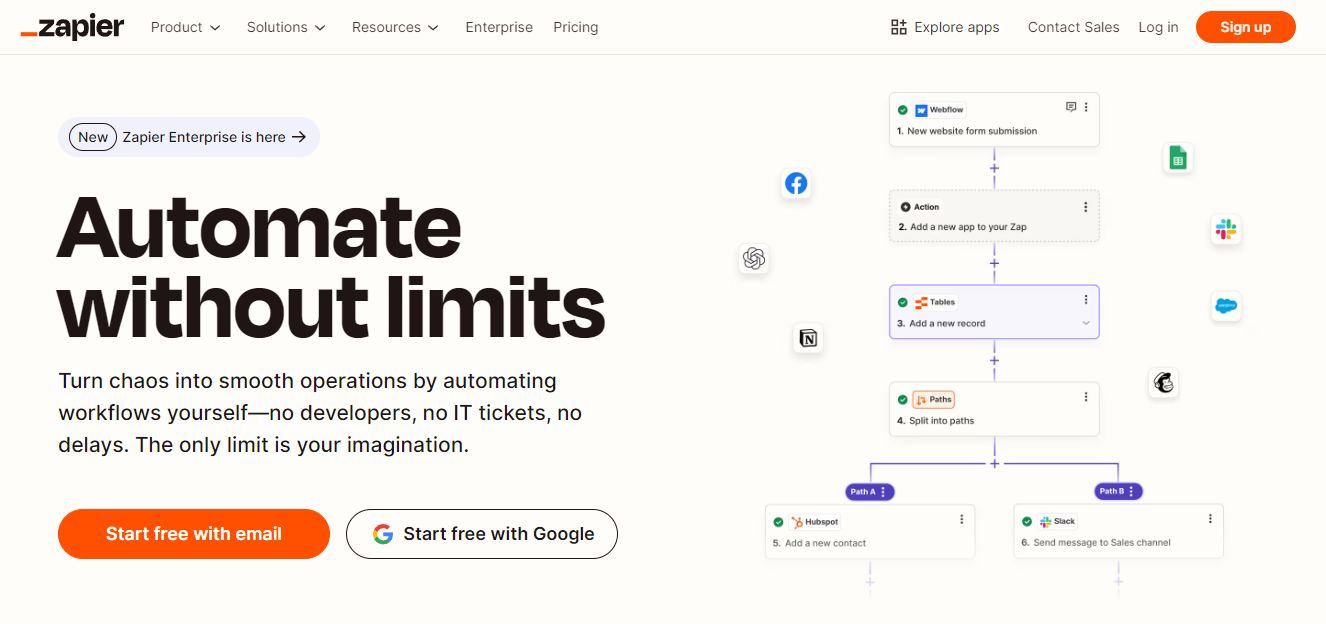
Task: Click the Paths app badge in step 4
Action: (934, 399)
